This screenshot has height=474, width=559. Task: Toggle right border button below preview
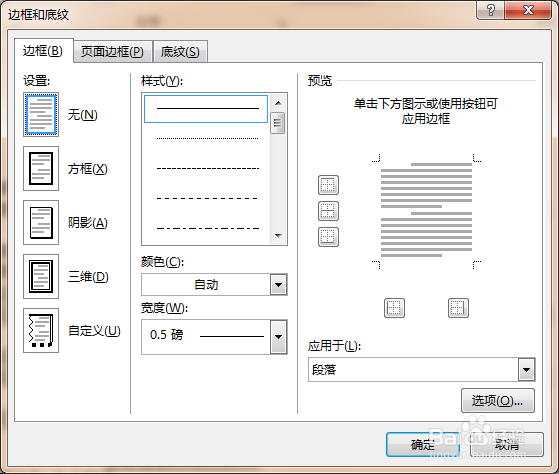tap(458, 308)
